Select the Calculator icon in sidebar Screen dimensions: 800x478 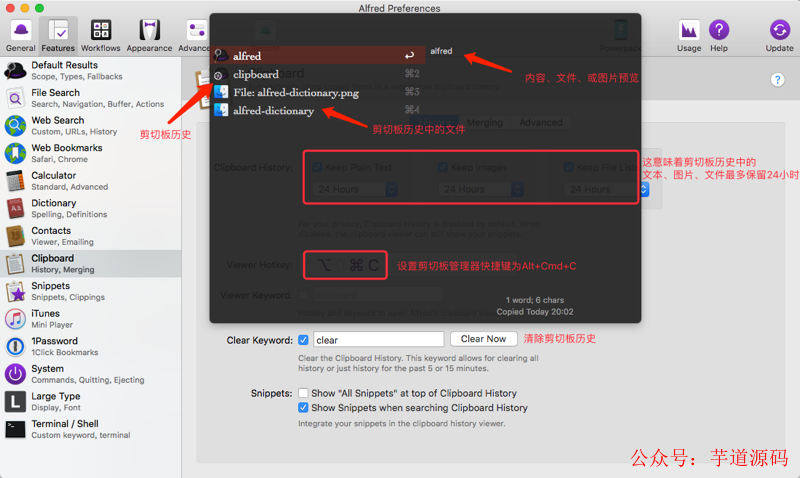tap(15, 181)
